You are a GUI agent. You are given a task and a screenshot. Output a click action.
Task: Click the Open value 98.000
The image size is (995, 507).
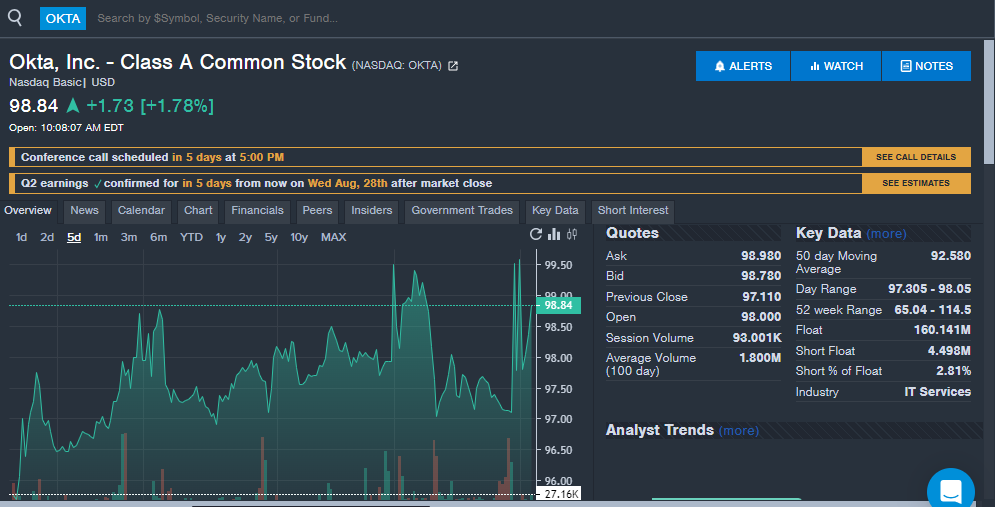[x=761, y=317]
